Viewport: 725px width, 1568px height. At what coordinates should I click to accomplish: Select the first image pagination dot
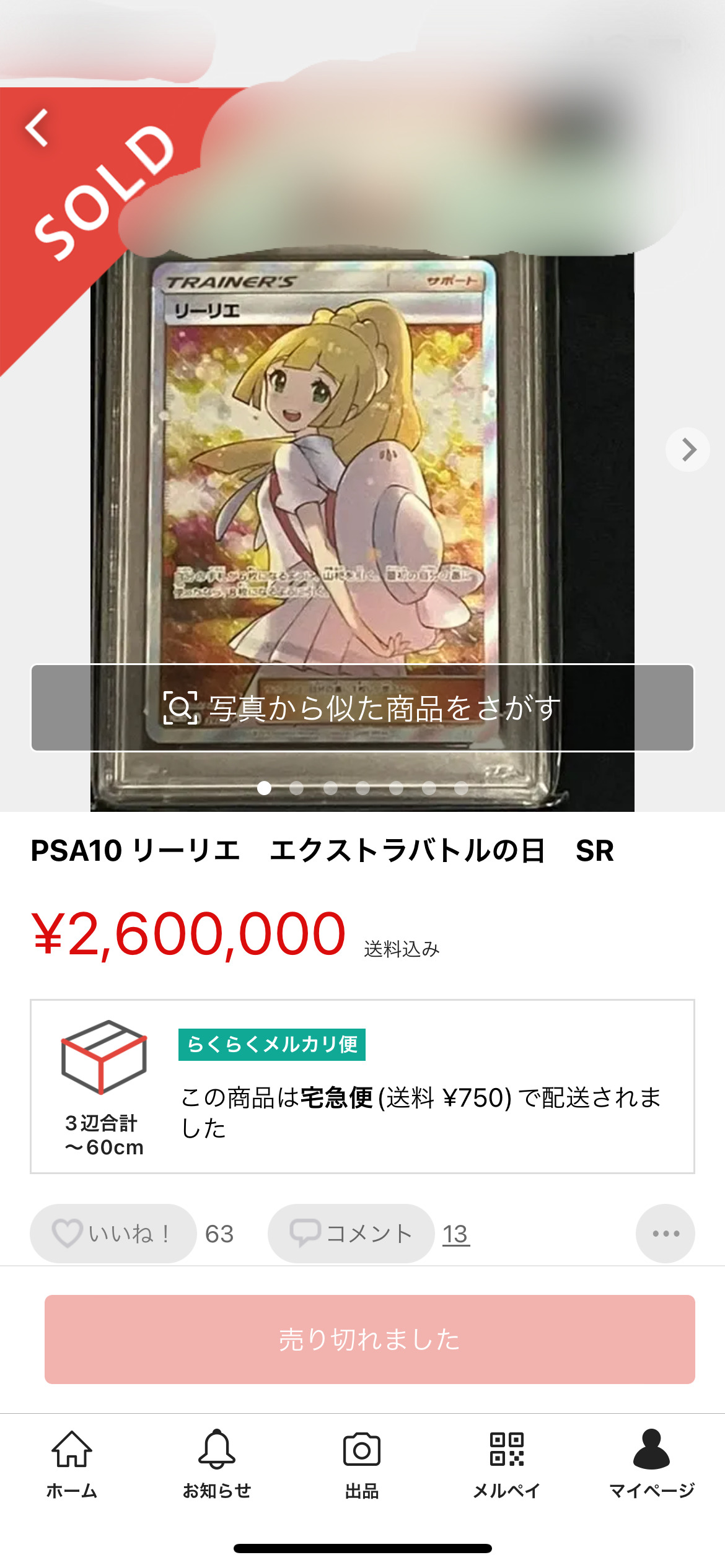[264, 788]
